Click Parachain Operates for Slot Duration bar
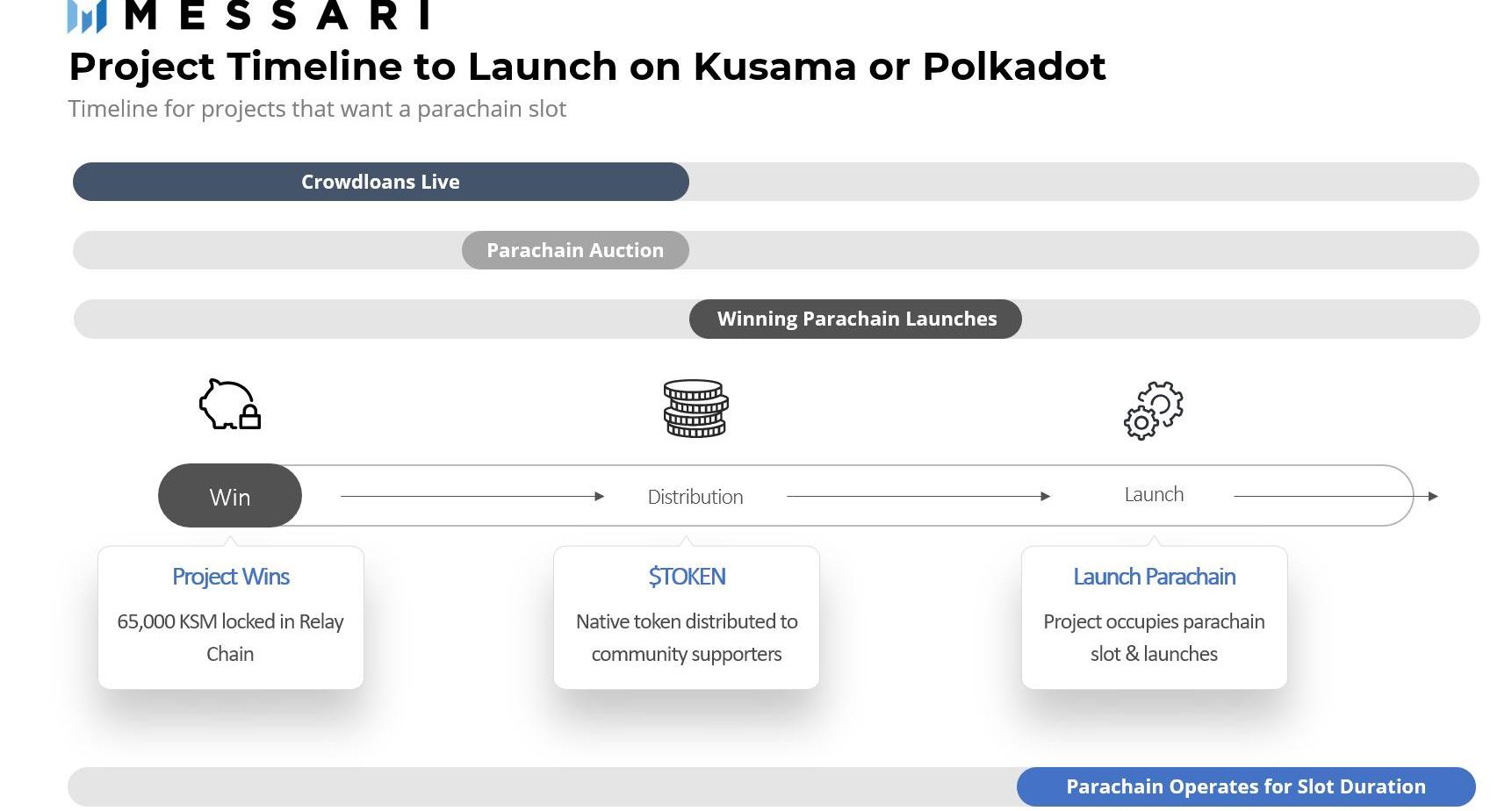 pos(1245,786)
